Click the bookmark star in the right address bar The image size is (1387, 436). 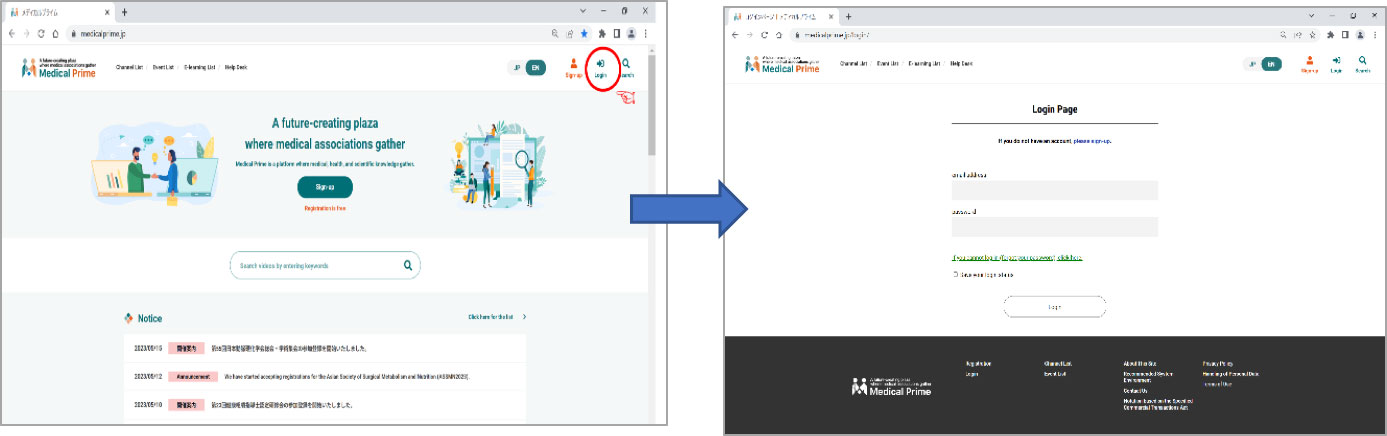[1311, 34]
